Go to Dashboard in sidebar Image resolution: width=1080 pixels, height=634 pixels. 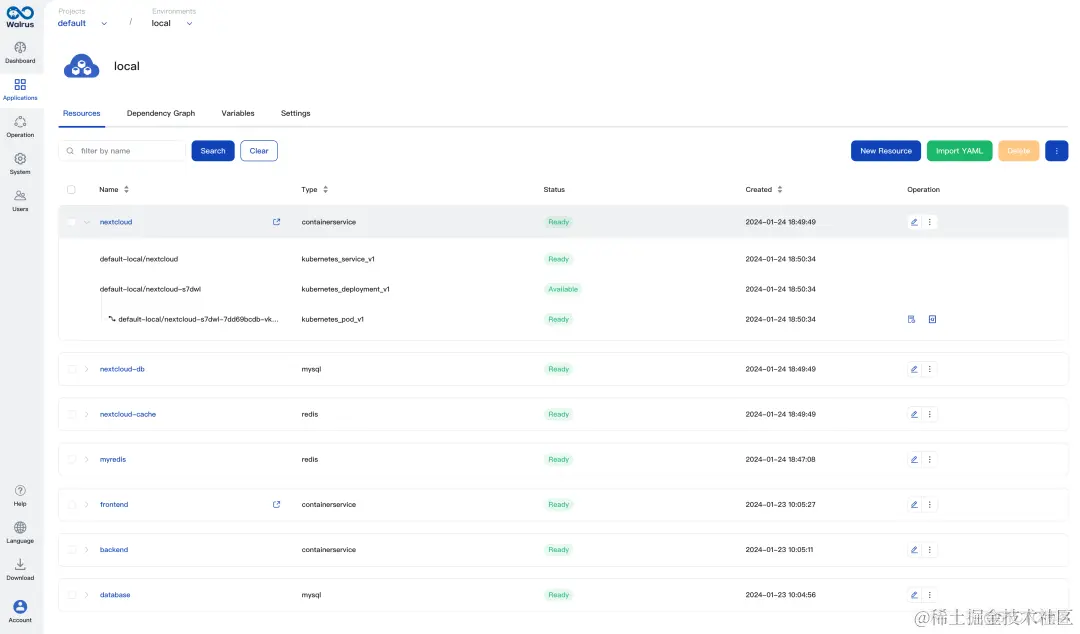click(x=20, y=52)
